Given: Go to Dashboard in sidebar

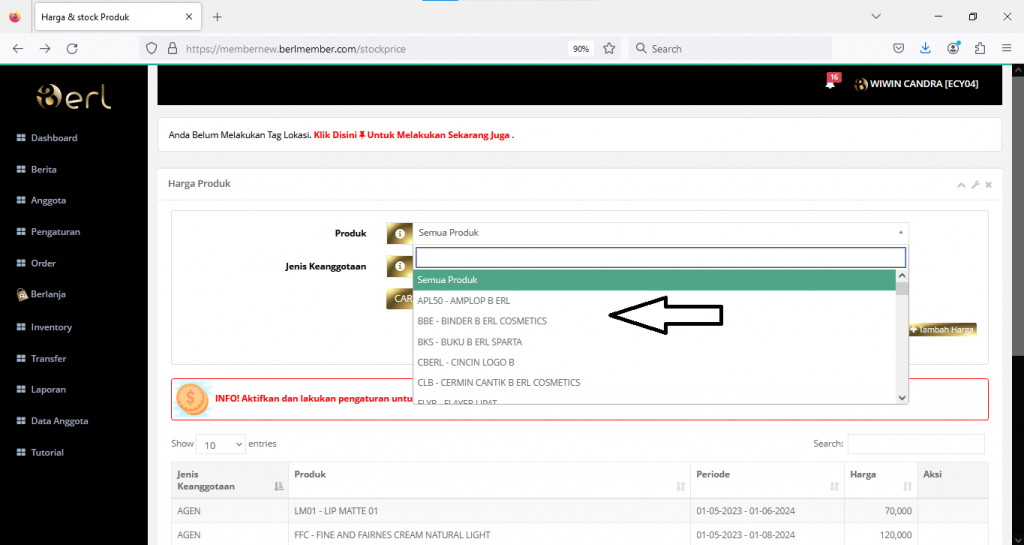Looking at the screenshot, I should [x=53, y=138].
